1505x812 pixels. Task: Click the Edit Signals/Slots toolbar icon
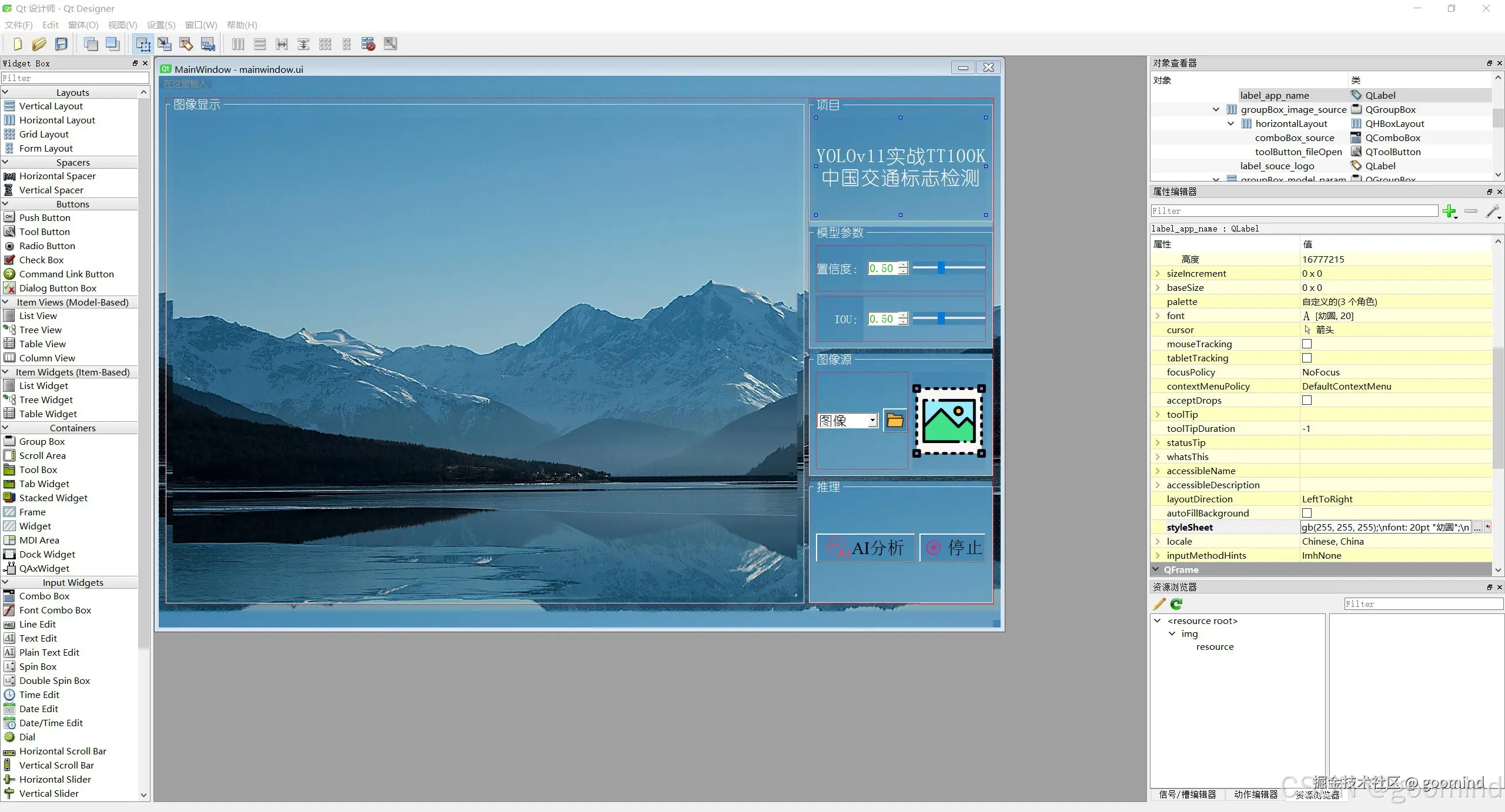coord(165,44)
